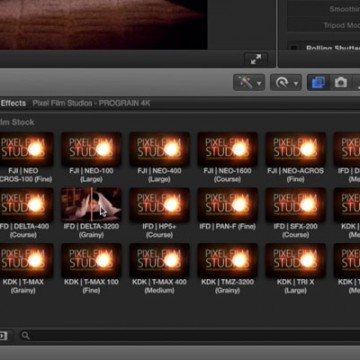The image size is (360, 360).
Task: Open the magic wand enhancements menu
Action: (249, 82)
